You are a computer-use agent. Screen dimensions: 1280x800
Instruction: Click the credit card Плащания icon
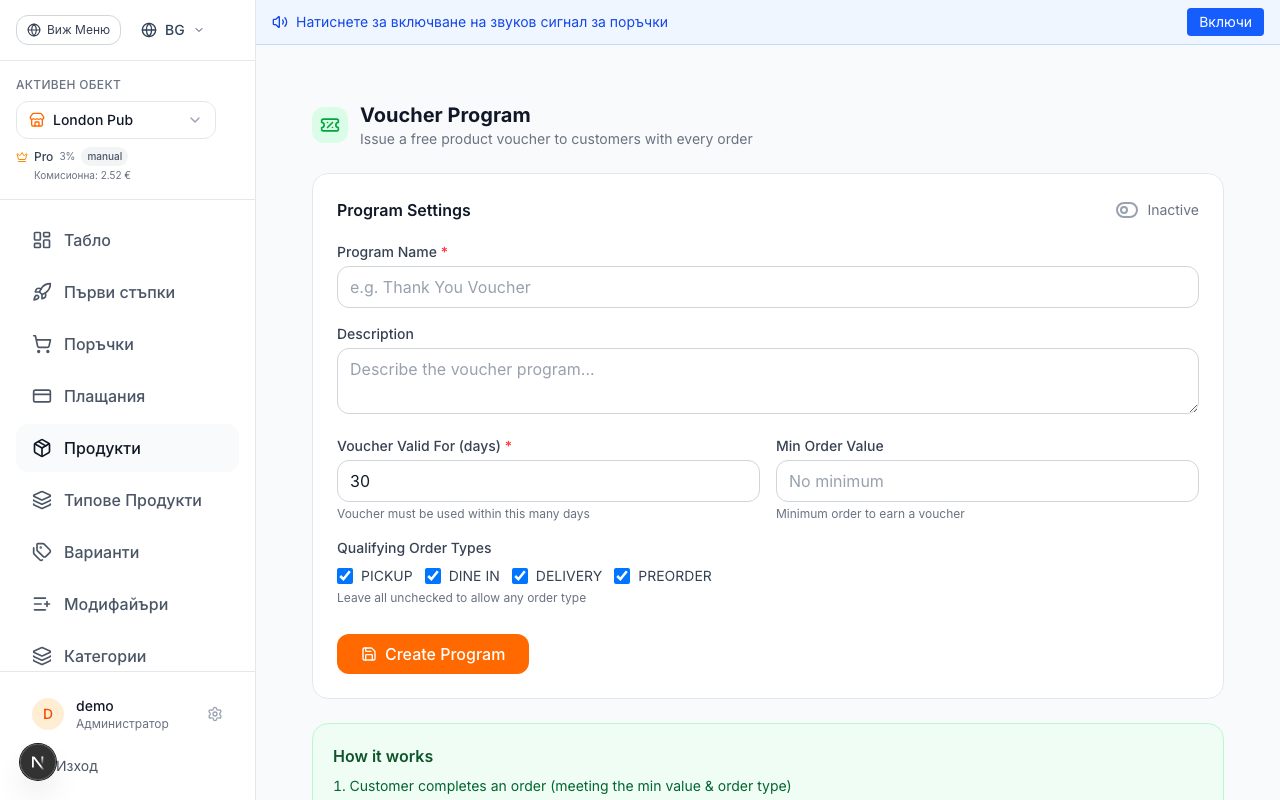tap(42, 396)
